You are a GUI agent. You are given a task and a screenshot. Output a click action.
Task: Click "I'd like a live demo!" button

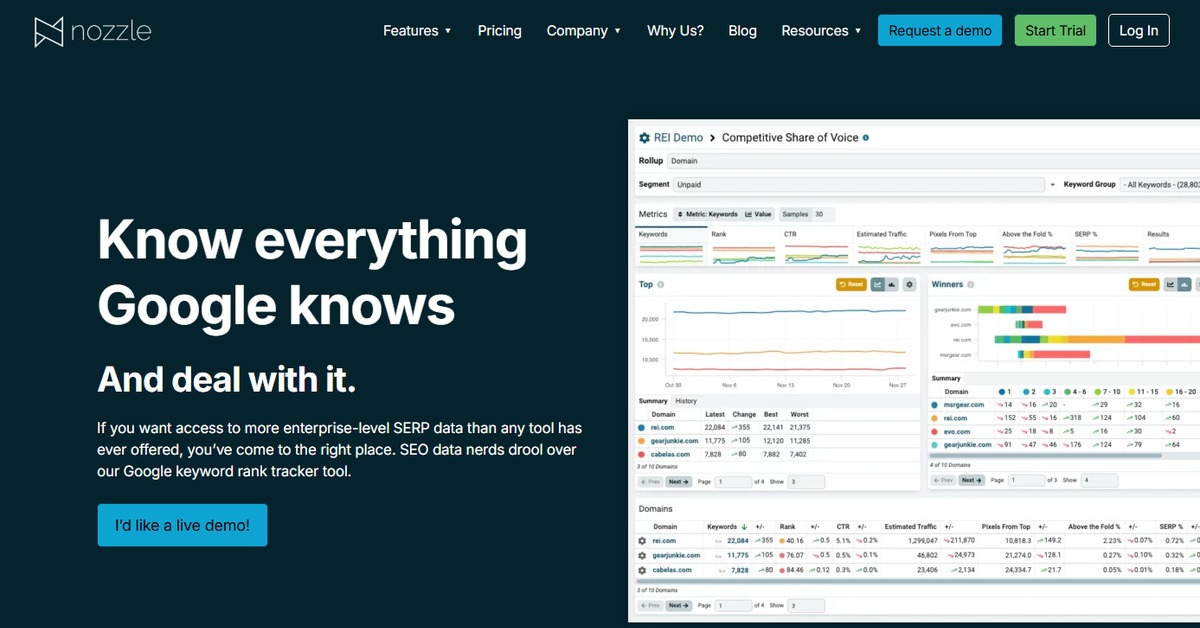click(182, 525)
